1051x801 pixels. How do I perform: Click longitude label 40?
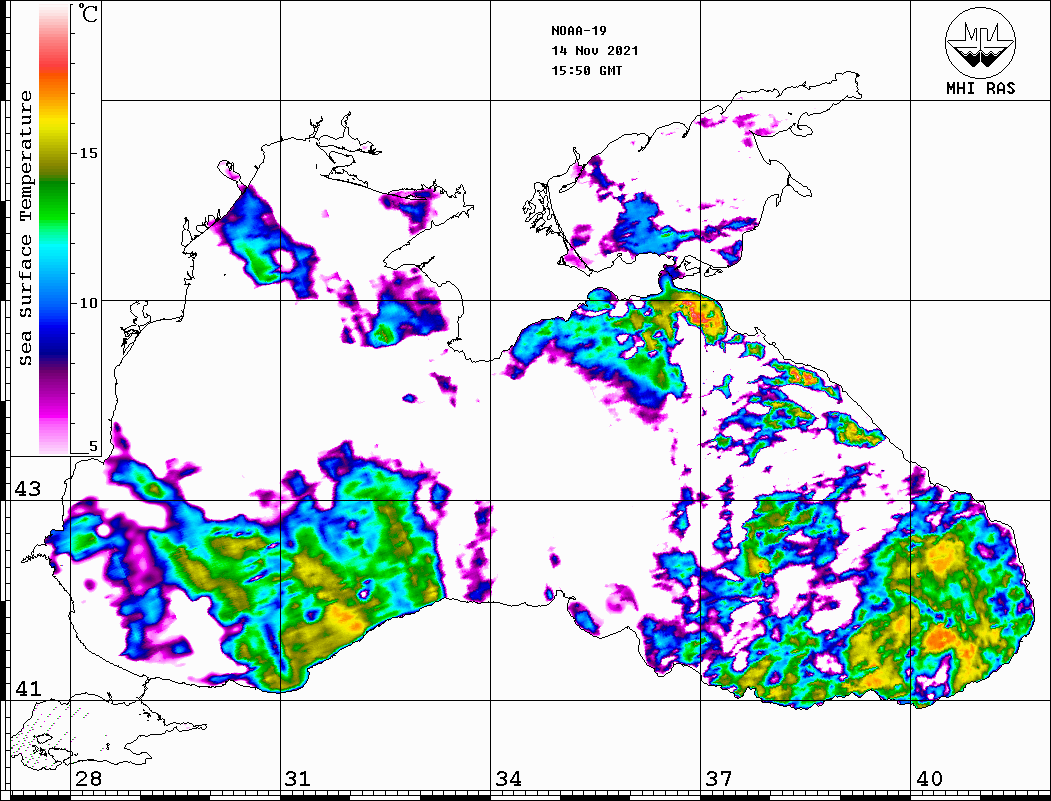click(x=929, y=778)
